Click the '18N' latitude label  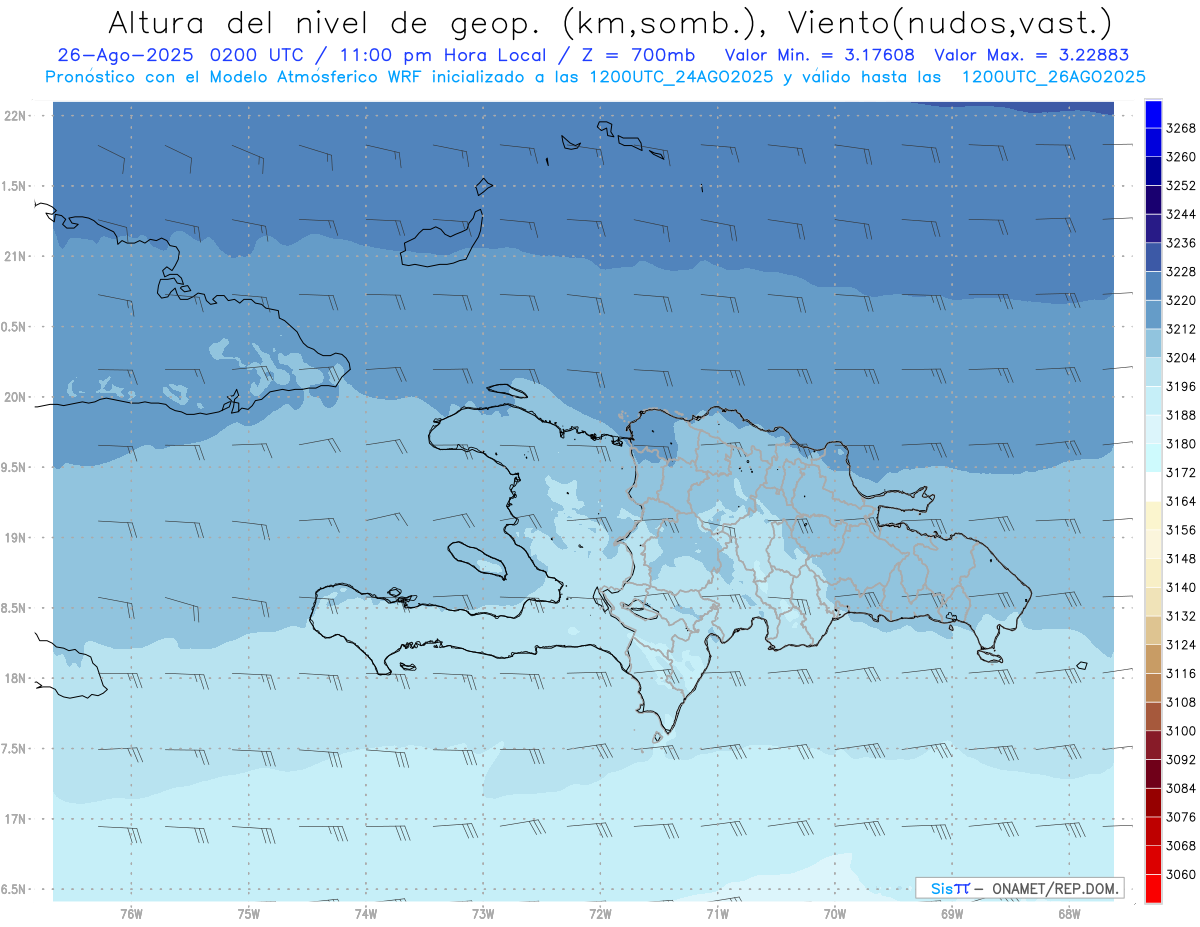click(16, 678)
